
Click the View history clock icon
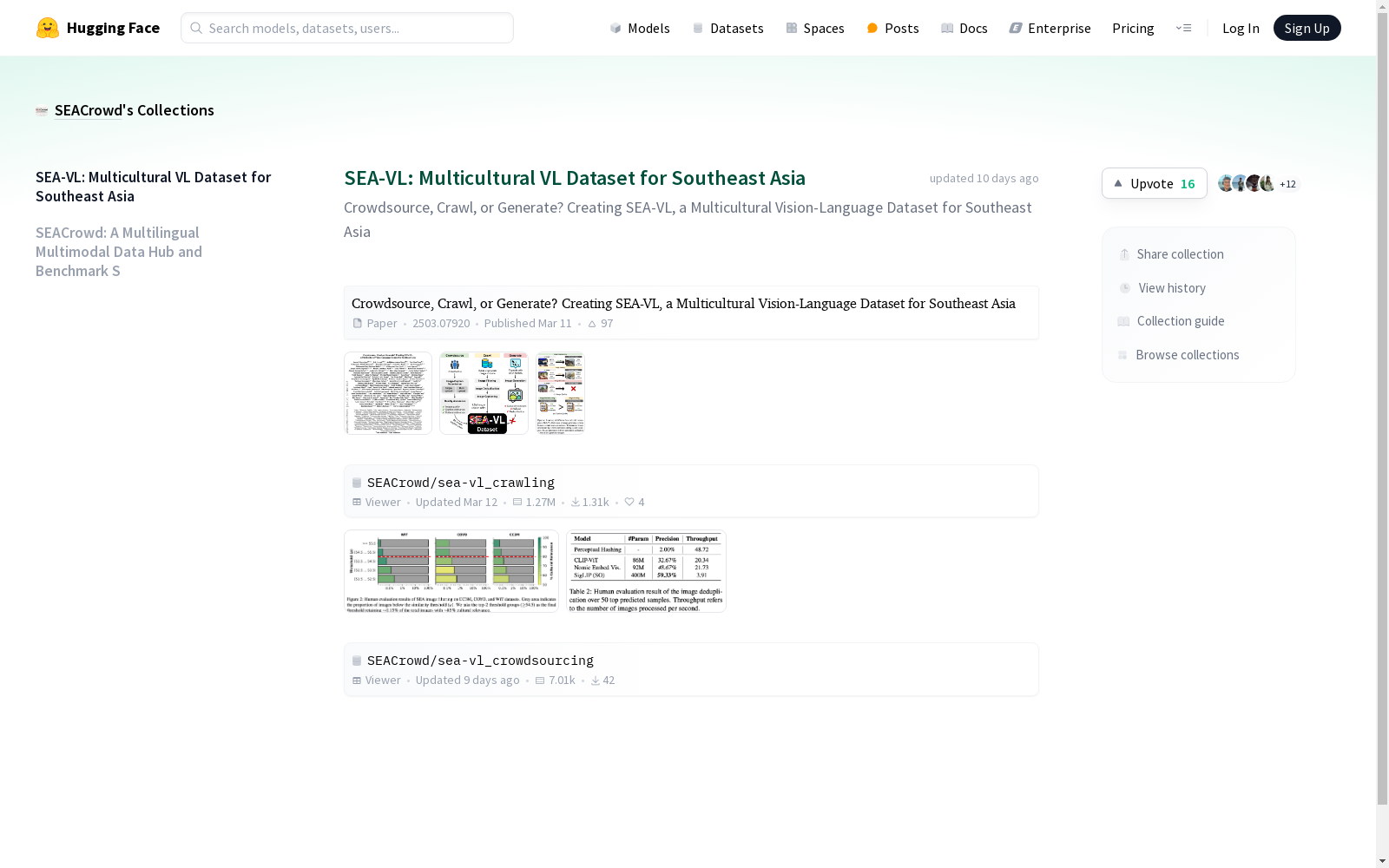pyautogui.click(x=1125, y=288)
